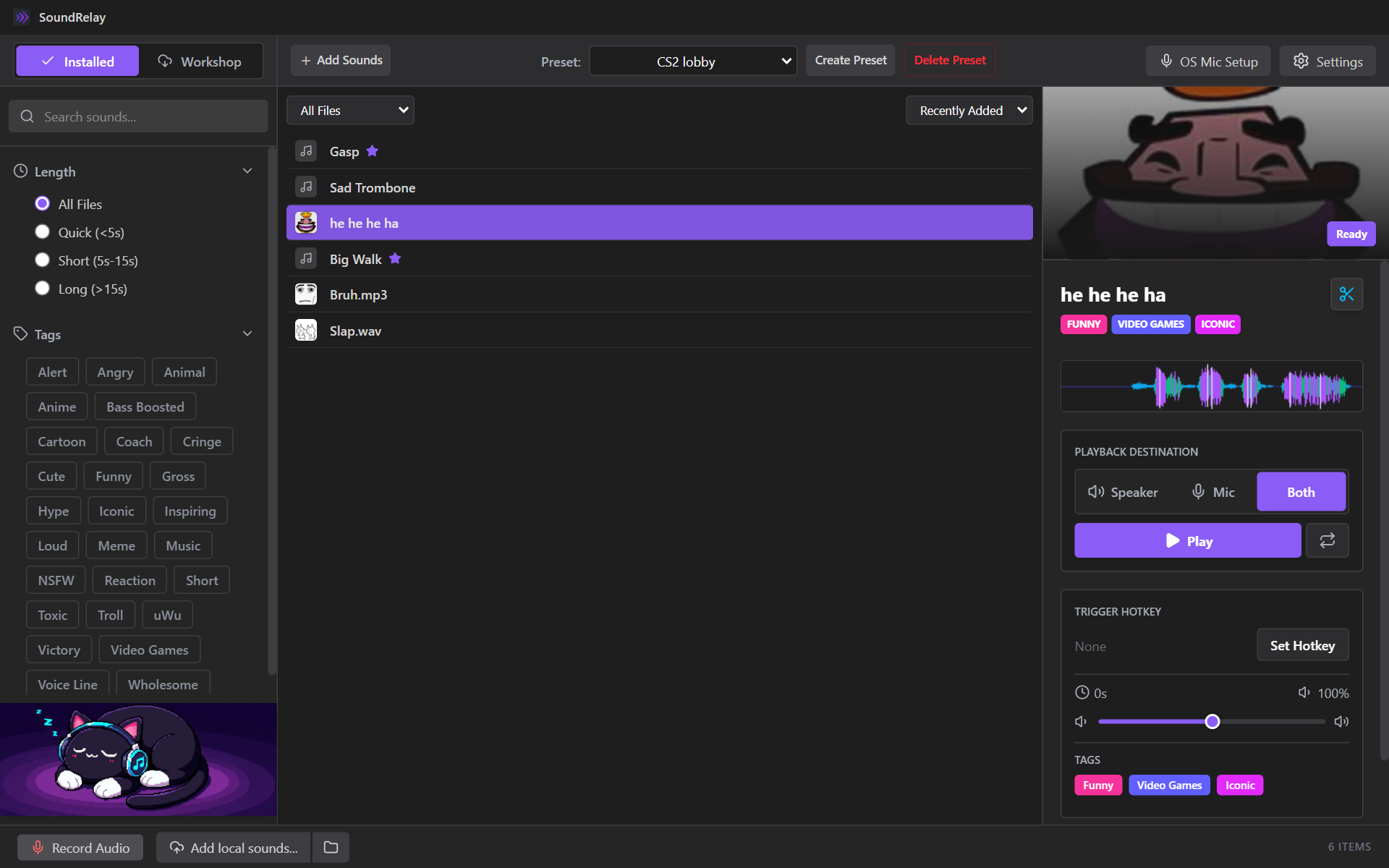Click the Gasp music note icon
1389x868 pixels.
pos(306,151)
